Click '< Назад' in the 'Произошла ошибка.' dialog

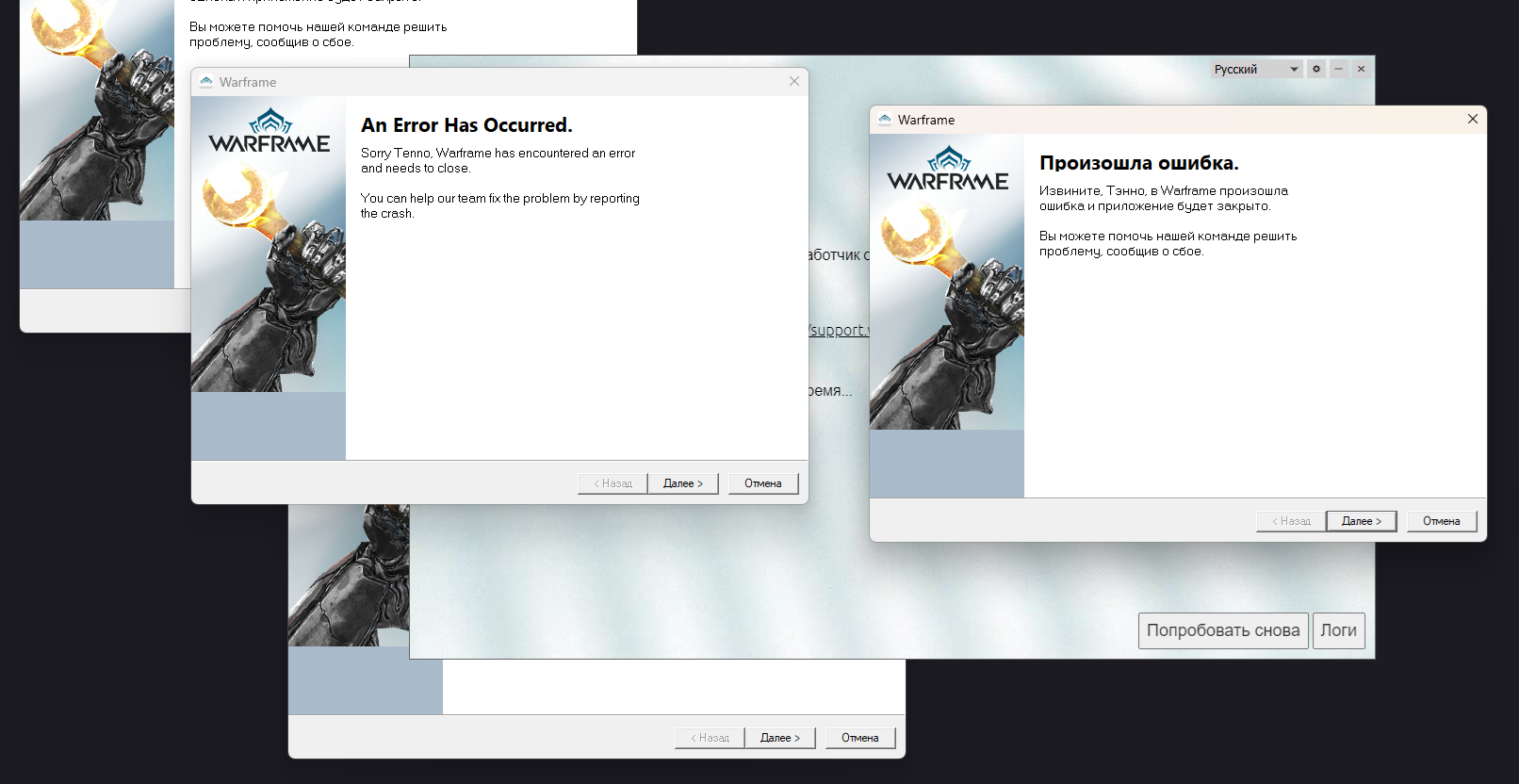[x=1291, y=521]
